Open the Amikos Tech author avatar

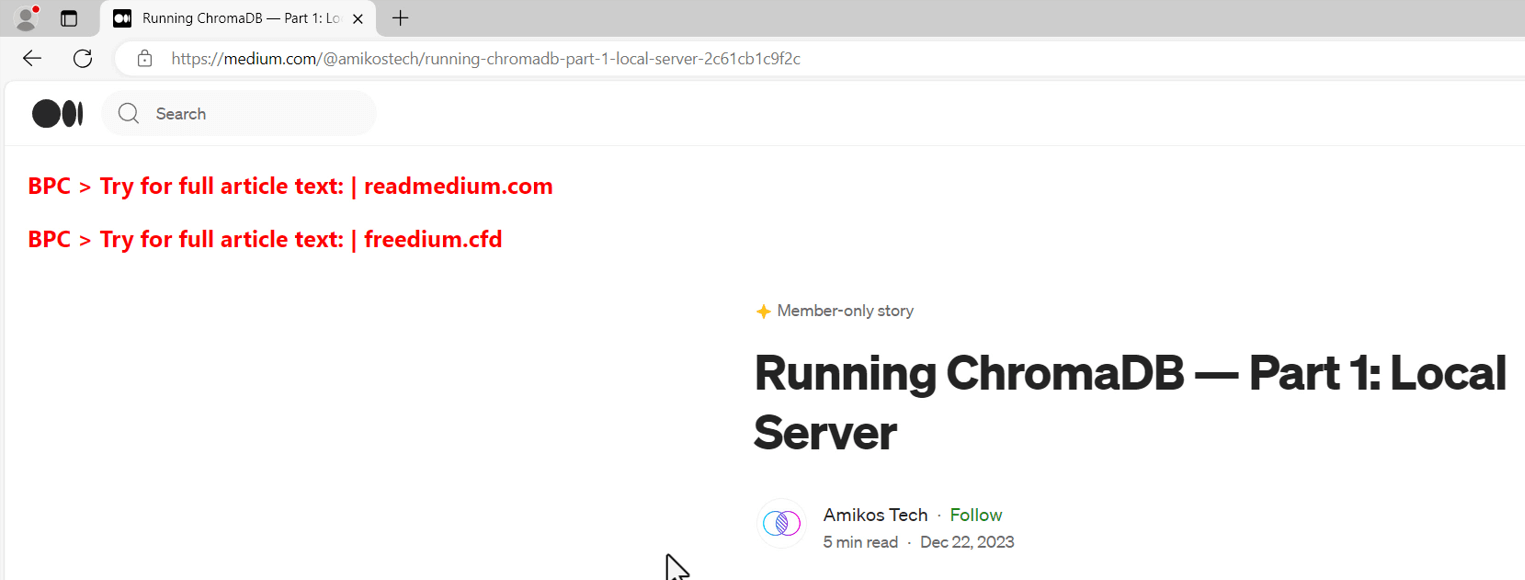coord(781,523)
